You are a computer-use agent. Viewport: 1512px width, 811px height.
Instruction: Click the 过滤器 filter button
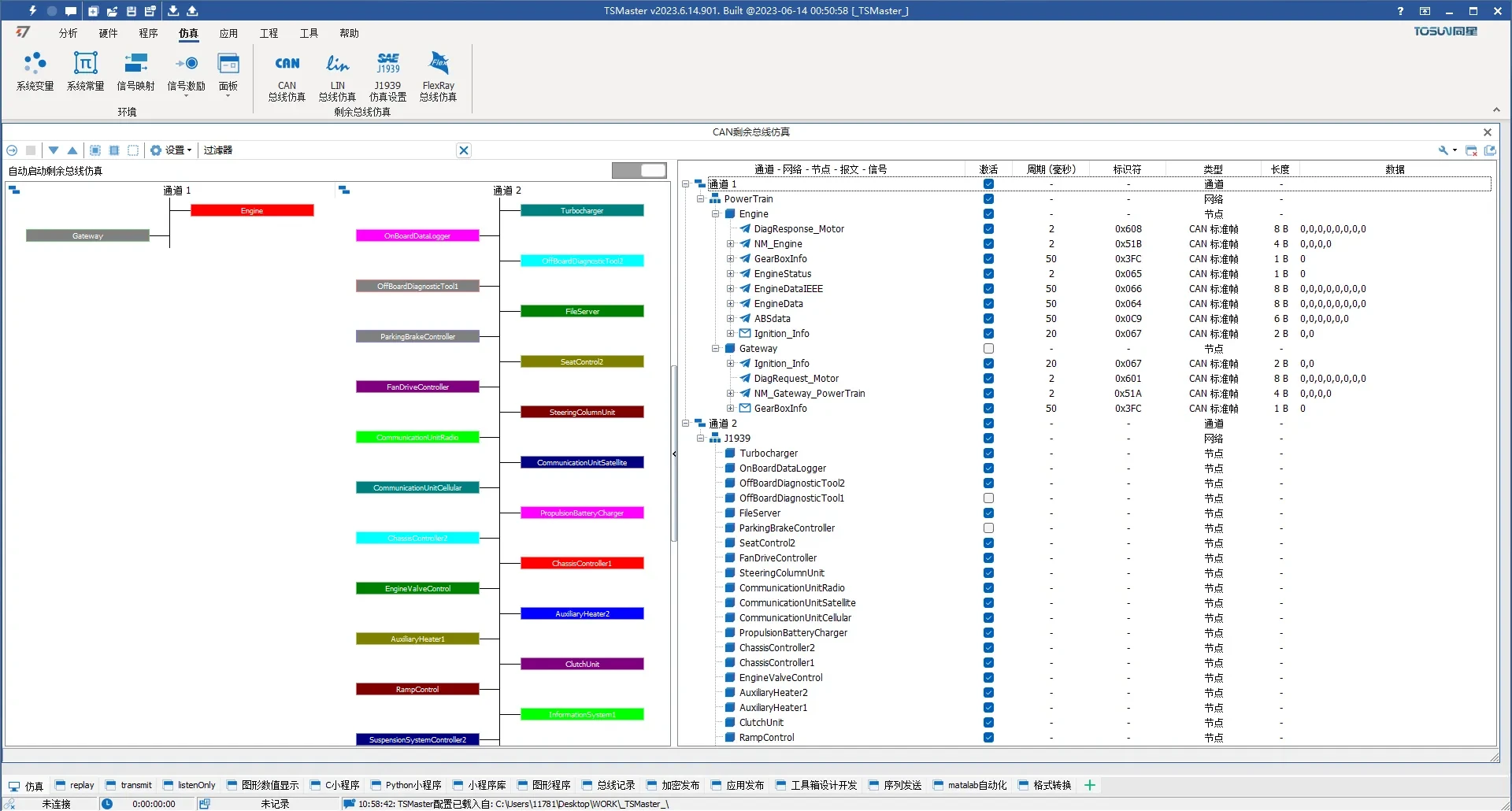pos(218,150)
